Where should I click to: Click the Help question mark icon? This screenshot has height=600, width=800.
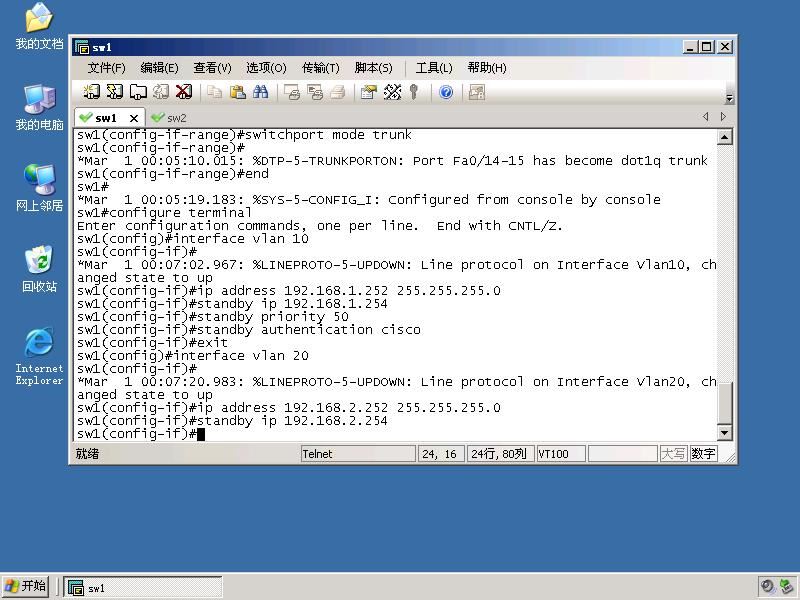coord(446,92)
